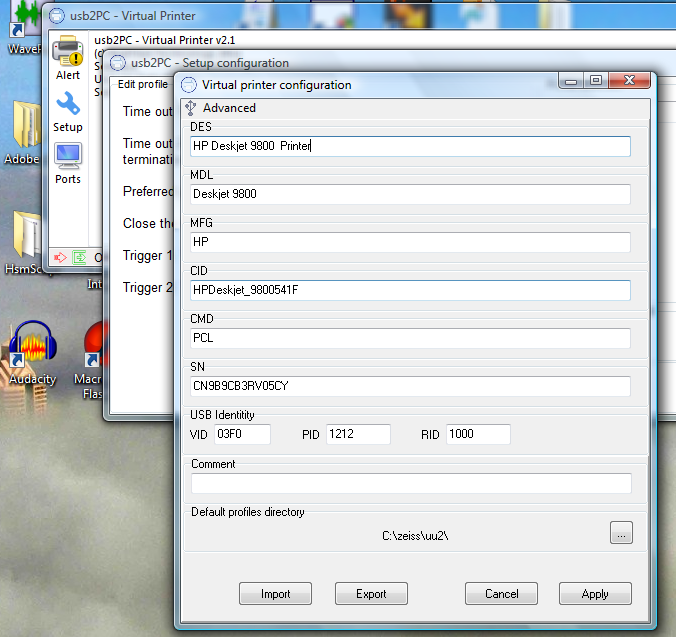The height and width of the screenshot is (637, 676).
Task: Click the DES description input field
Action: point(410,146)
